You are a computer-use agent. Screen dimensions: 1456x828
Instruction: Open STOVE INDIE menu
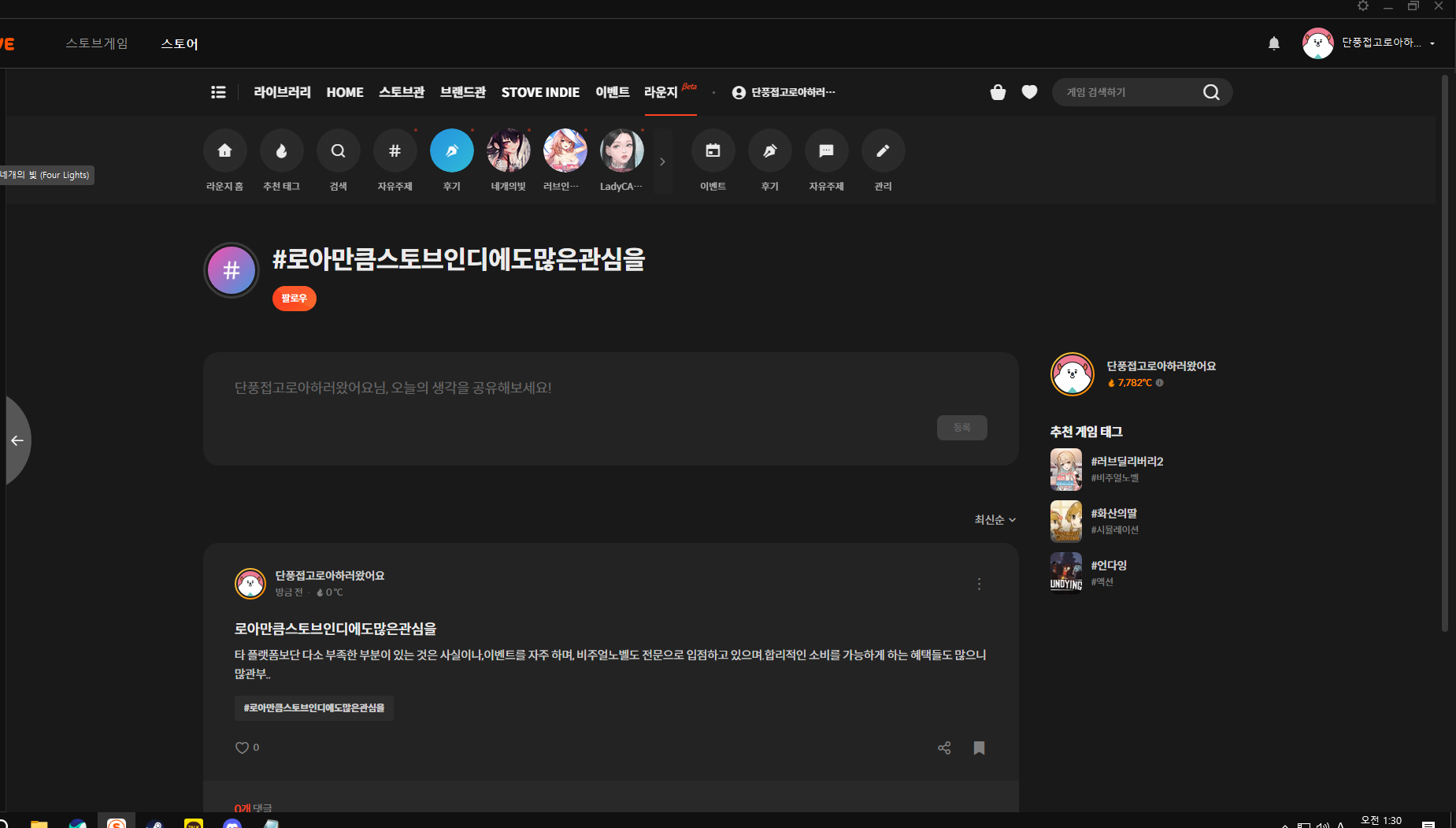tap(540, 92)
